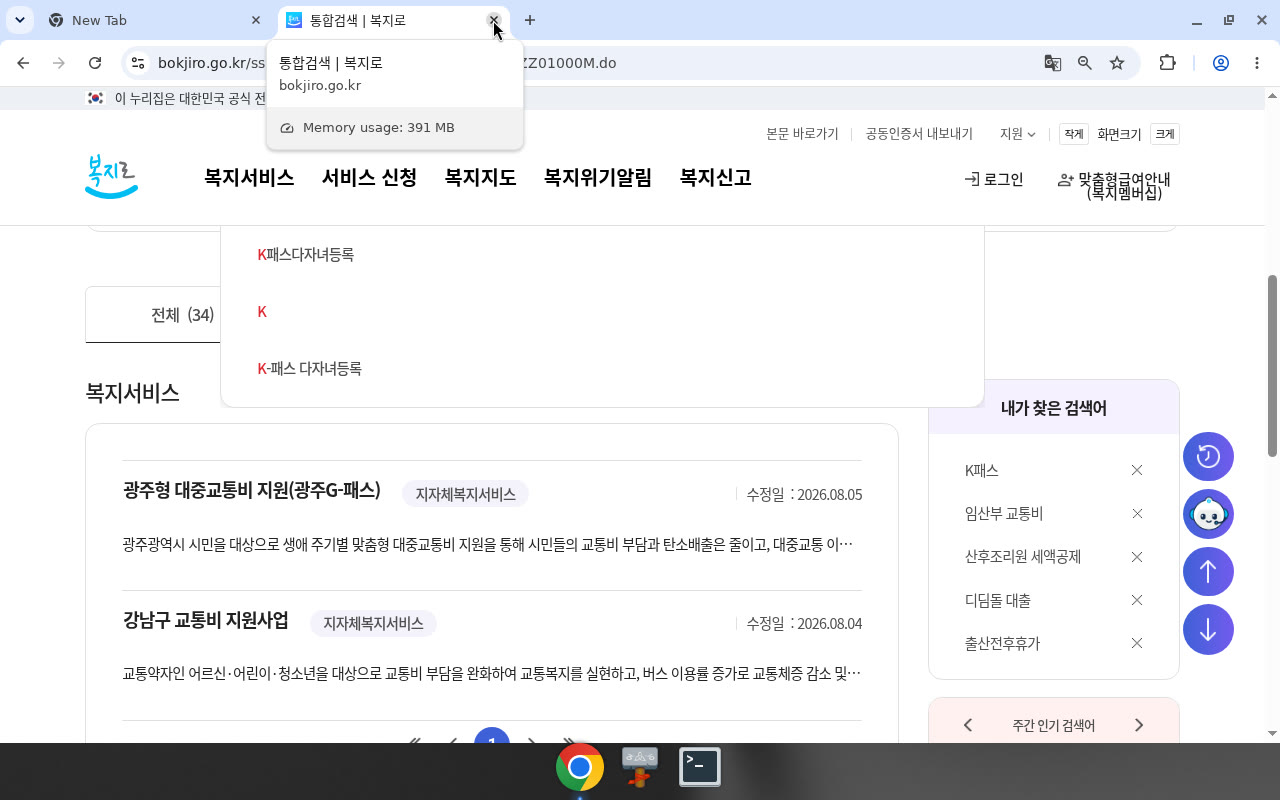The image size is (1280, 800).
Task: Open Chrome from the taskbar
Action: pyautogui.click(x=580, y=767)
